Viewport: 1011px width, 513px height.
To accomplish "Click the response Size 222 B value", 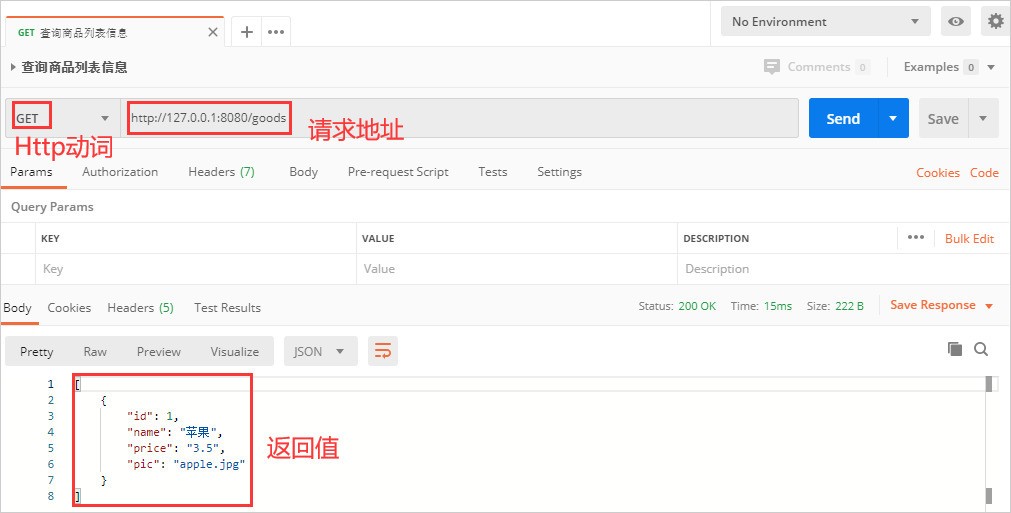I will (x=849, y=306).
